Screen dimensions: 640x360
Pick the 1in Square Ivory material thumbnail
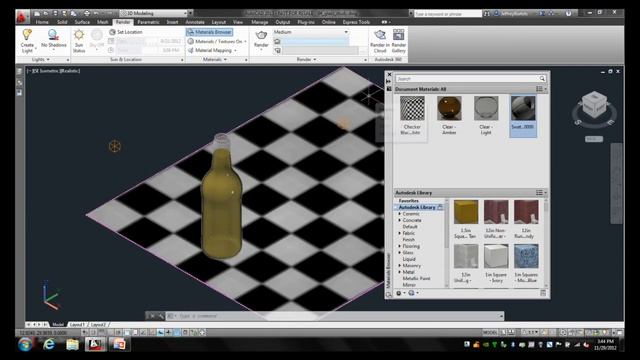[496, 256]
